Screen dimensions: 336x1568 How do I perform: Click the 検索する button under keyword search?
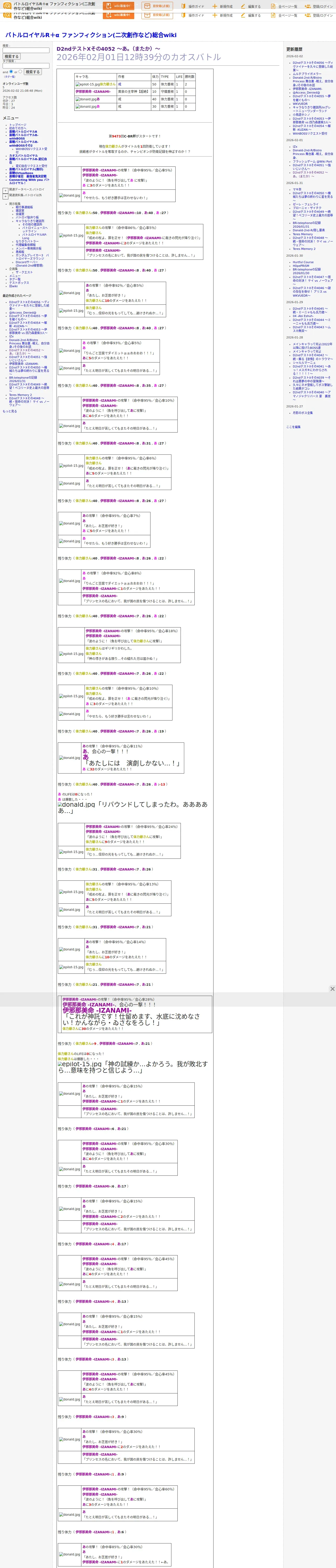point(12,57)
